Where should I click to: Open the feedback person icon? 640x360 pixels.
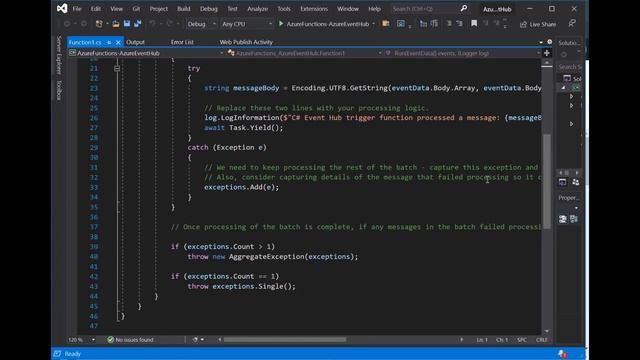click(572, 24)
